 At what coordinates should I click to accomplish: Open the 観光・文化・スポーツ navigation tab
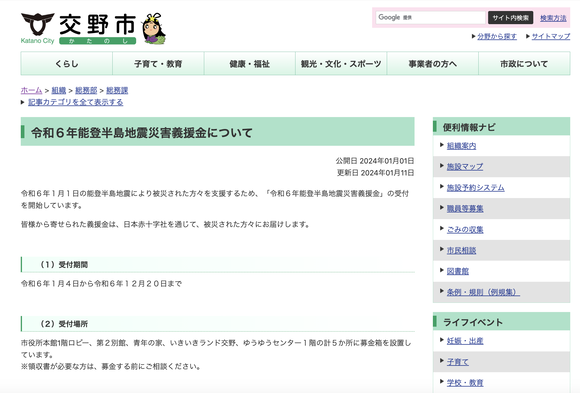341,64
